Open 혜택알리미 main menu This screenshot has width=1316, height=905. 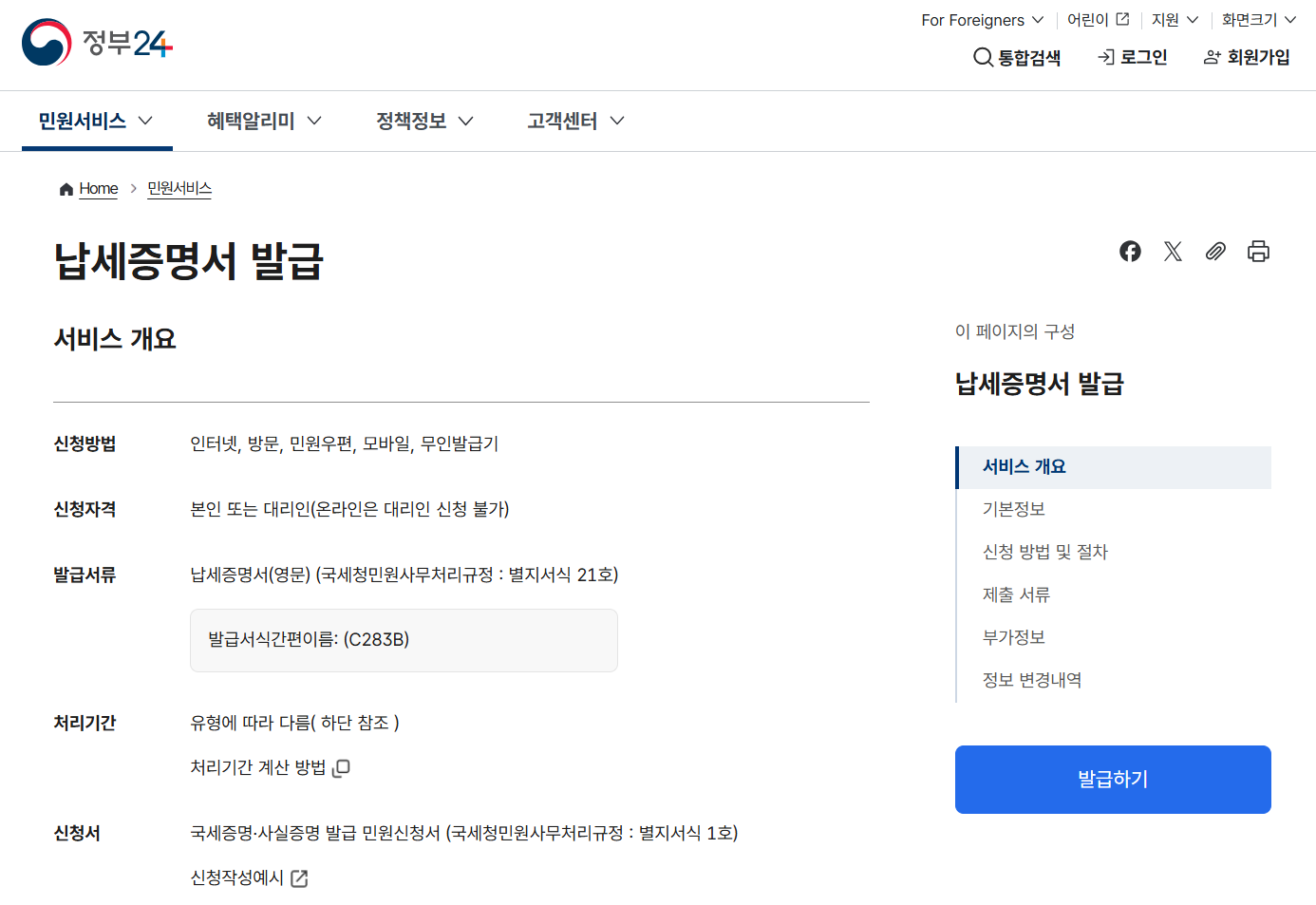click(x=265, y=121)
